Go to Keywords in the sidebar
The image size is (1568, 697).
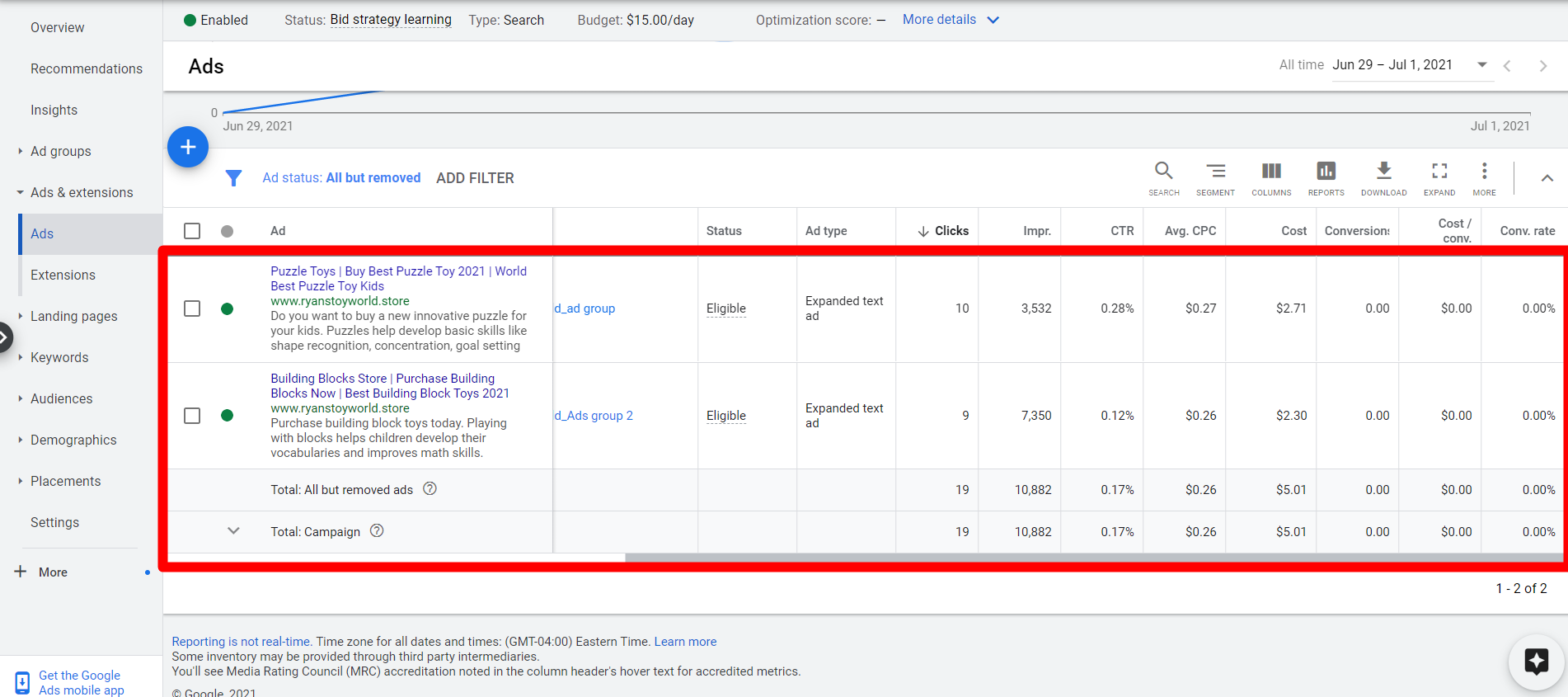[59, 357]
